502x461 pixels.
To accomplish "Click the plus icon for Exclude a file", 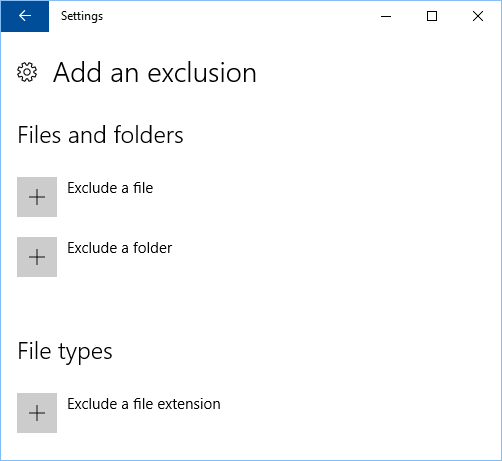I will point(37,197).
